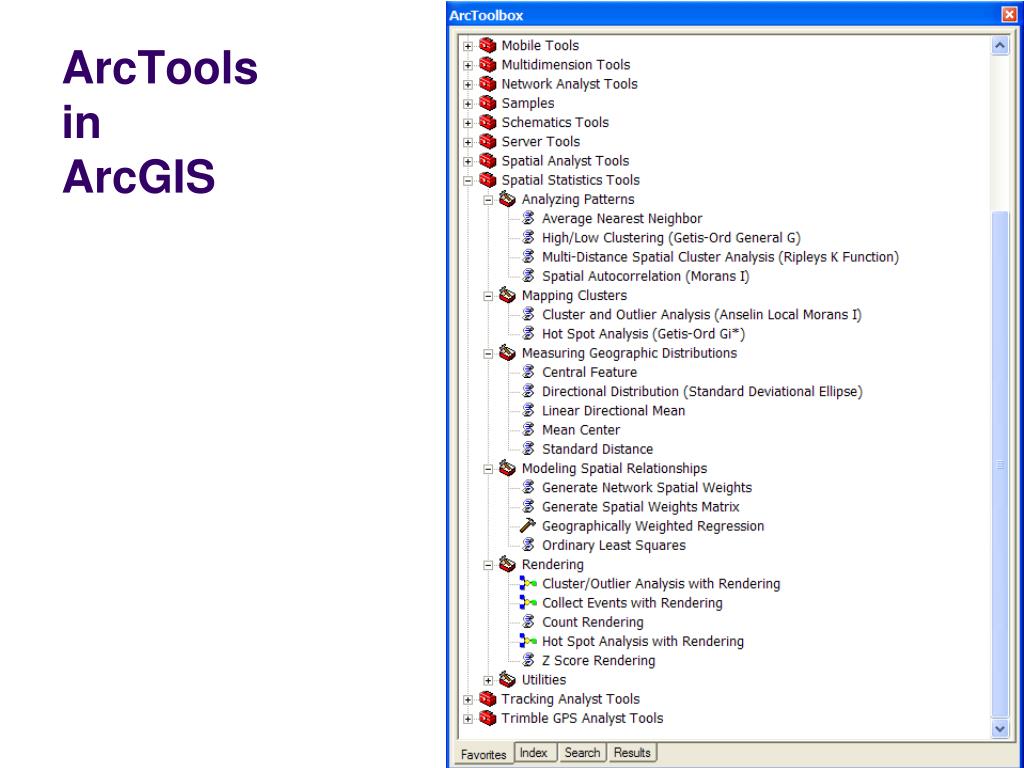Click the Average Nearest Neighbor script icon

coord(528,218)
